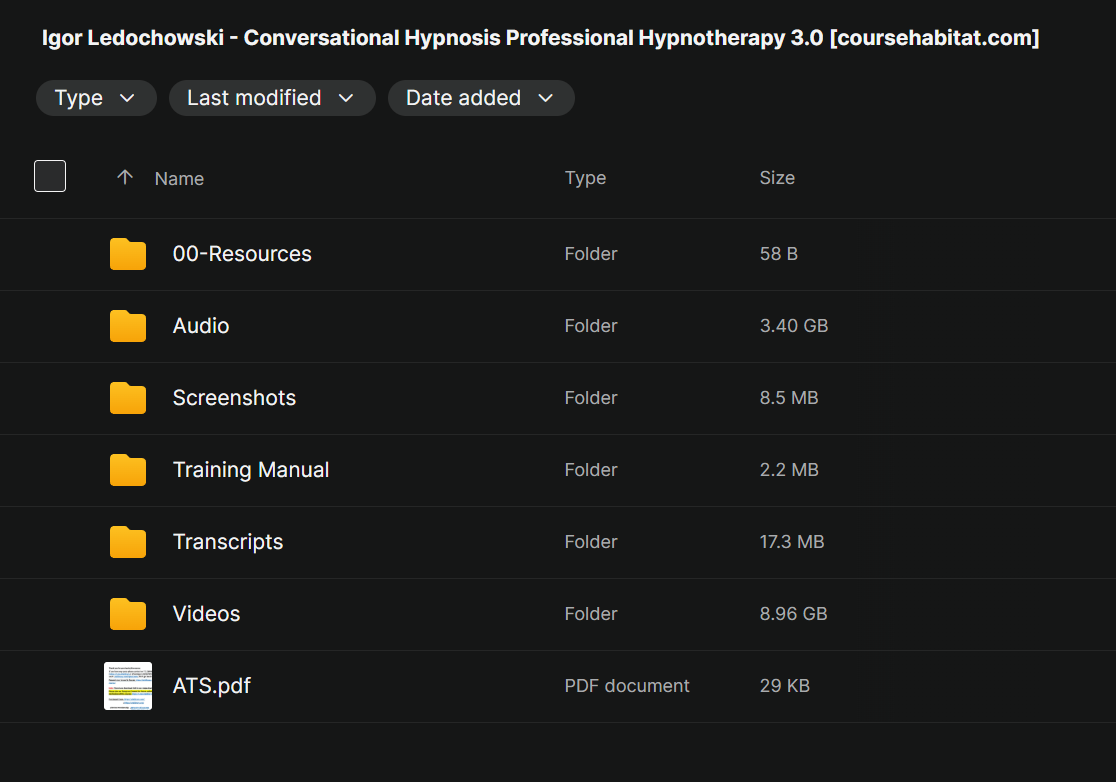Screen dimensions: 1116x782
Task: Click the Igor Ledochowski folder title
Action: 540,38
